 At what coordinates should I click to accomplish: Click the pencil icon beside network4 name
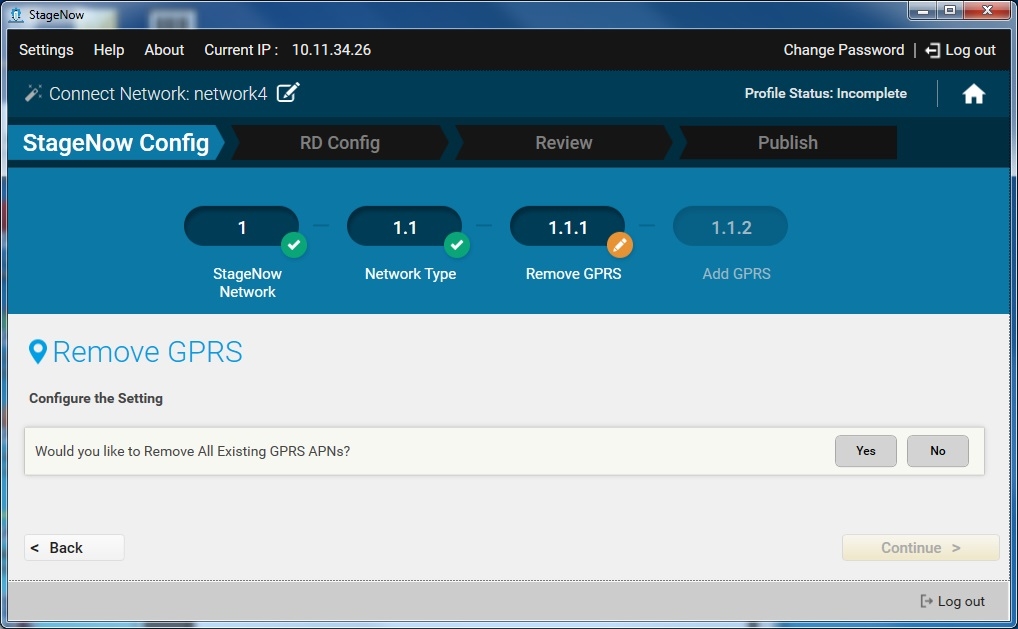pyautogui.click(x=288, y=93)
